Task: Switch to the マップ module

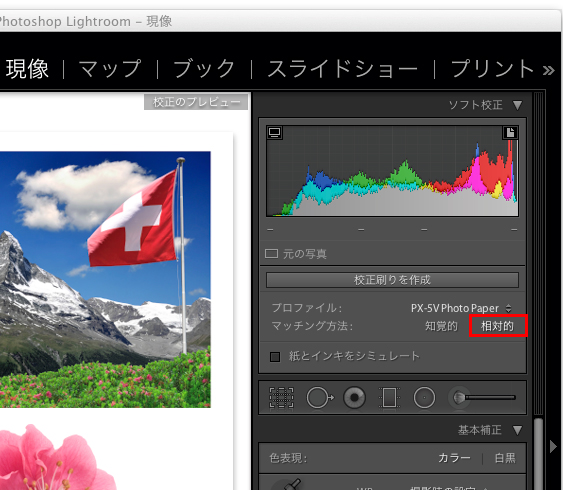Action: [x=110, y=69]
